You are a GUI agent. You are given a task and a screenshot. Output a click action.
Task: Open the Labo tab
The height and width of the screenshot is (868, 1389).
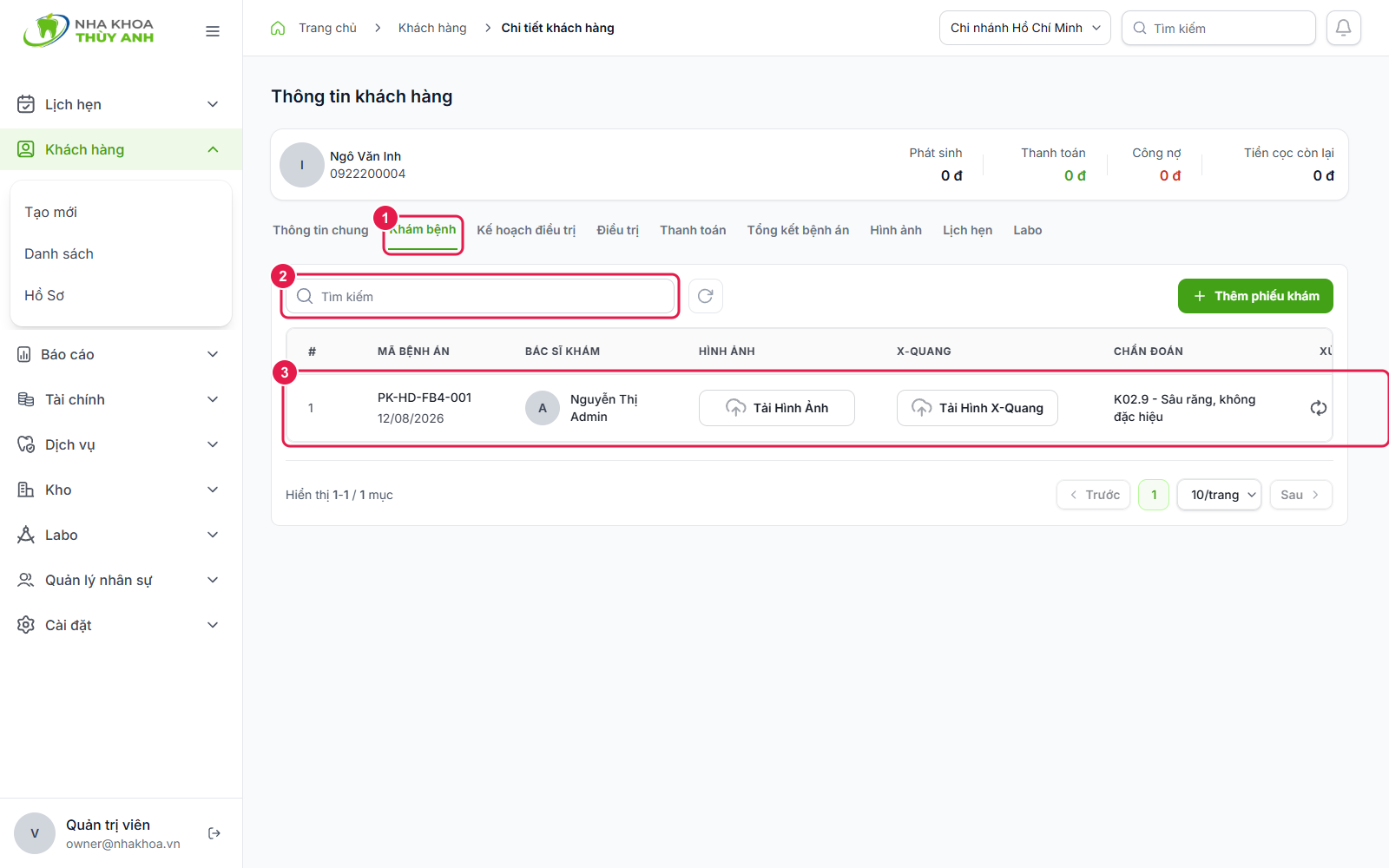pos(1027,230)
